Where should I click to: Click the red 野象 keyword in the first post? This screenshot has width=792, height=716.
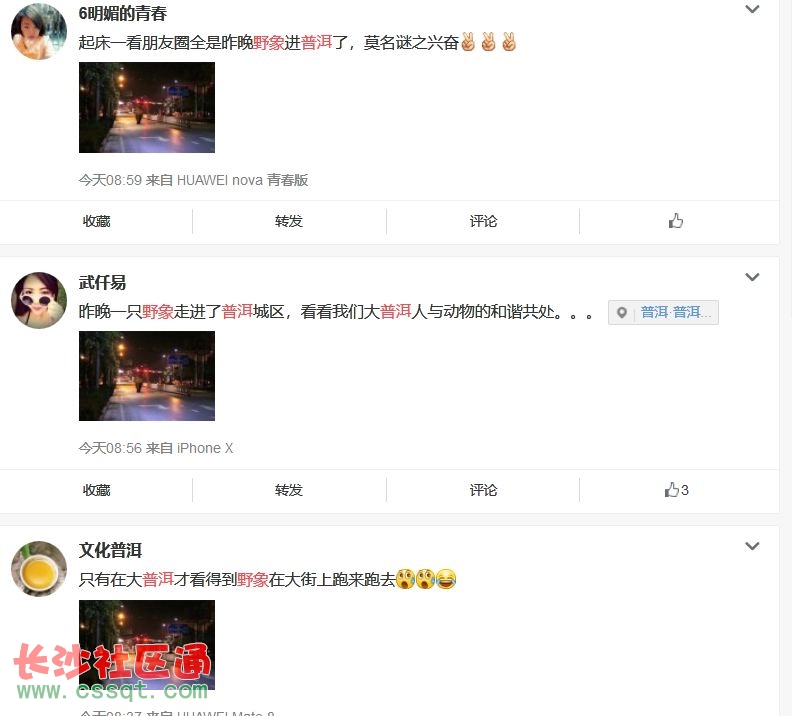point(269,42)
